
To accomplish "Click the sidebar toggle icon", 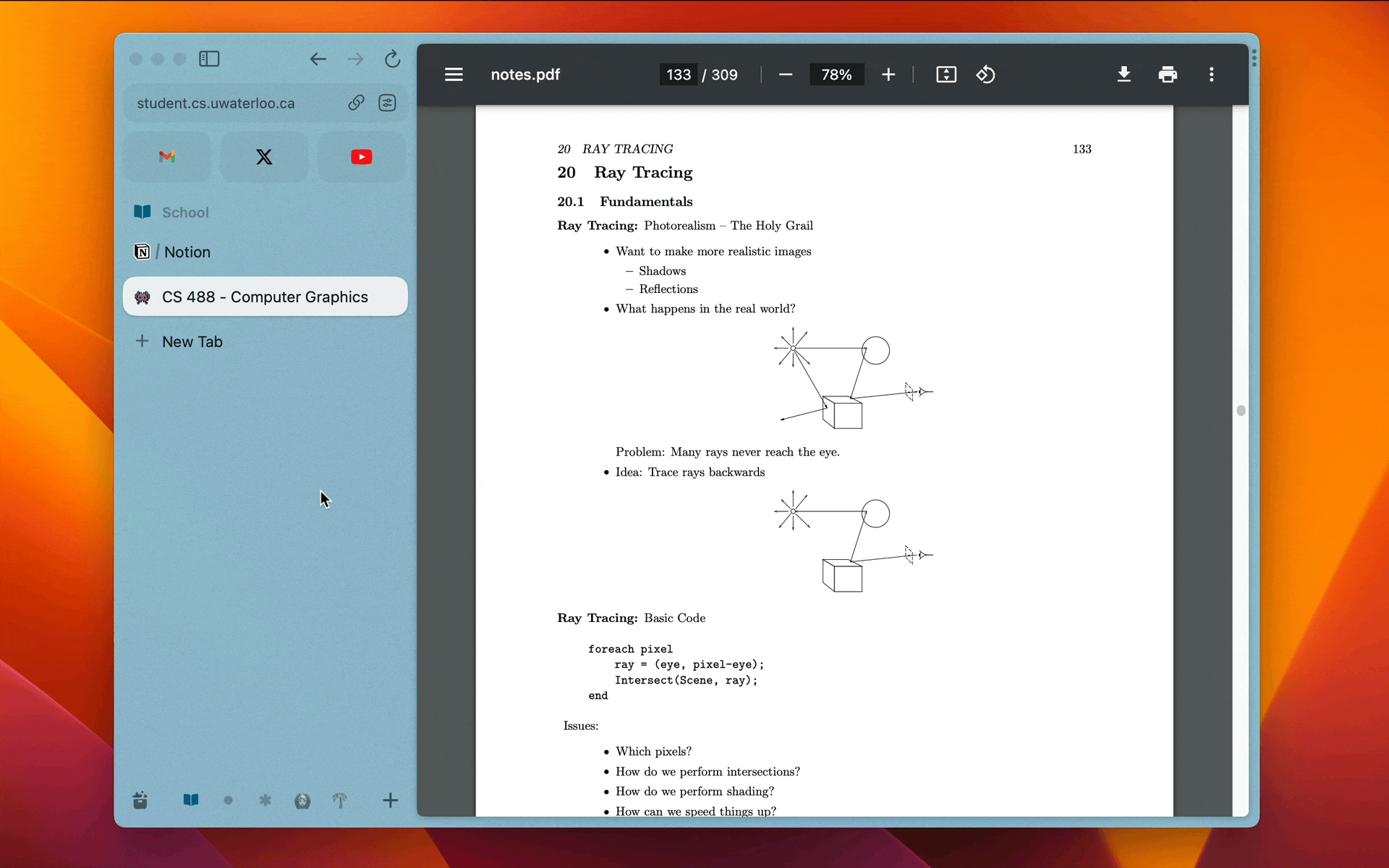I will 208,59.
